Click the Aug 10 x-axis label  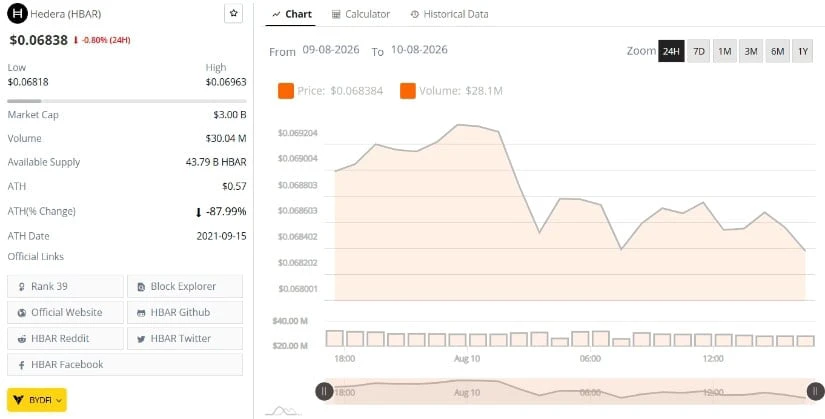point(467,358)
